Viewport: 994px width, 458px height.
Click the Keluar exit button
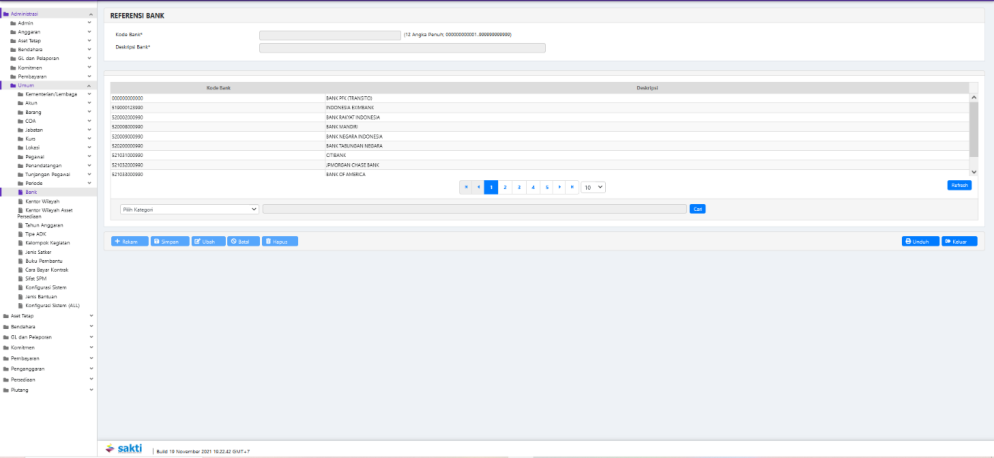959,241
